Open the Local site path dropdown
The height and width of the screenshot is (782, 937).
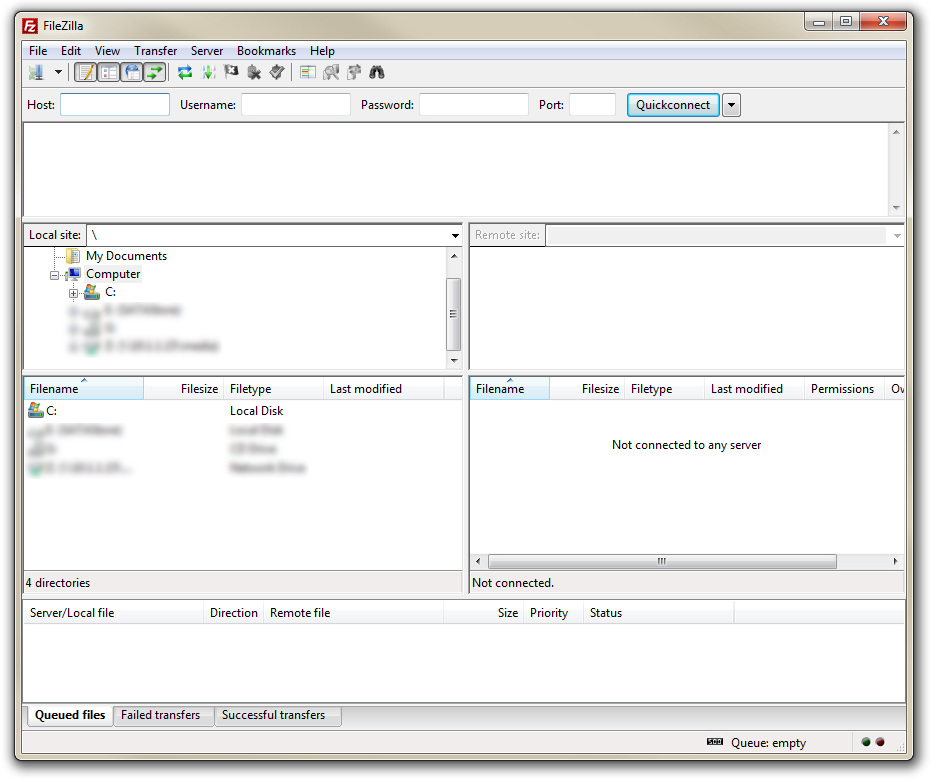pyautogui.click(x=455, y=234)
